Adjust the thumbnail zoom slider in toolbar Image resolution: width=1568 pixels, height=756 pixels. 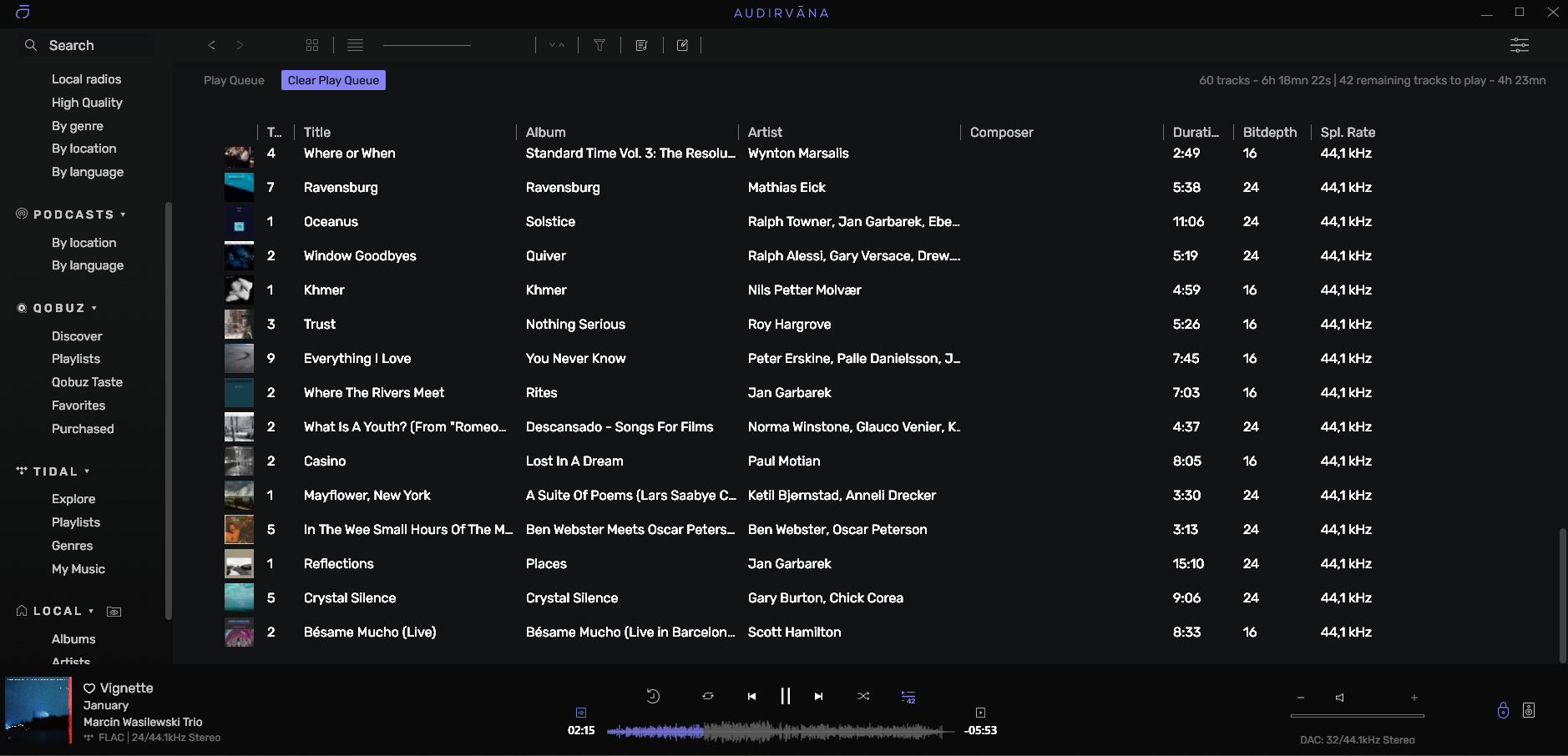click(x=427, y=45)
